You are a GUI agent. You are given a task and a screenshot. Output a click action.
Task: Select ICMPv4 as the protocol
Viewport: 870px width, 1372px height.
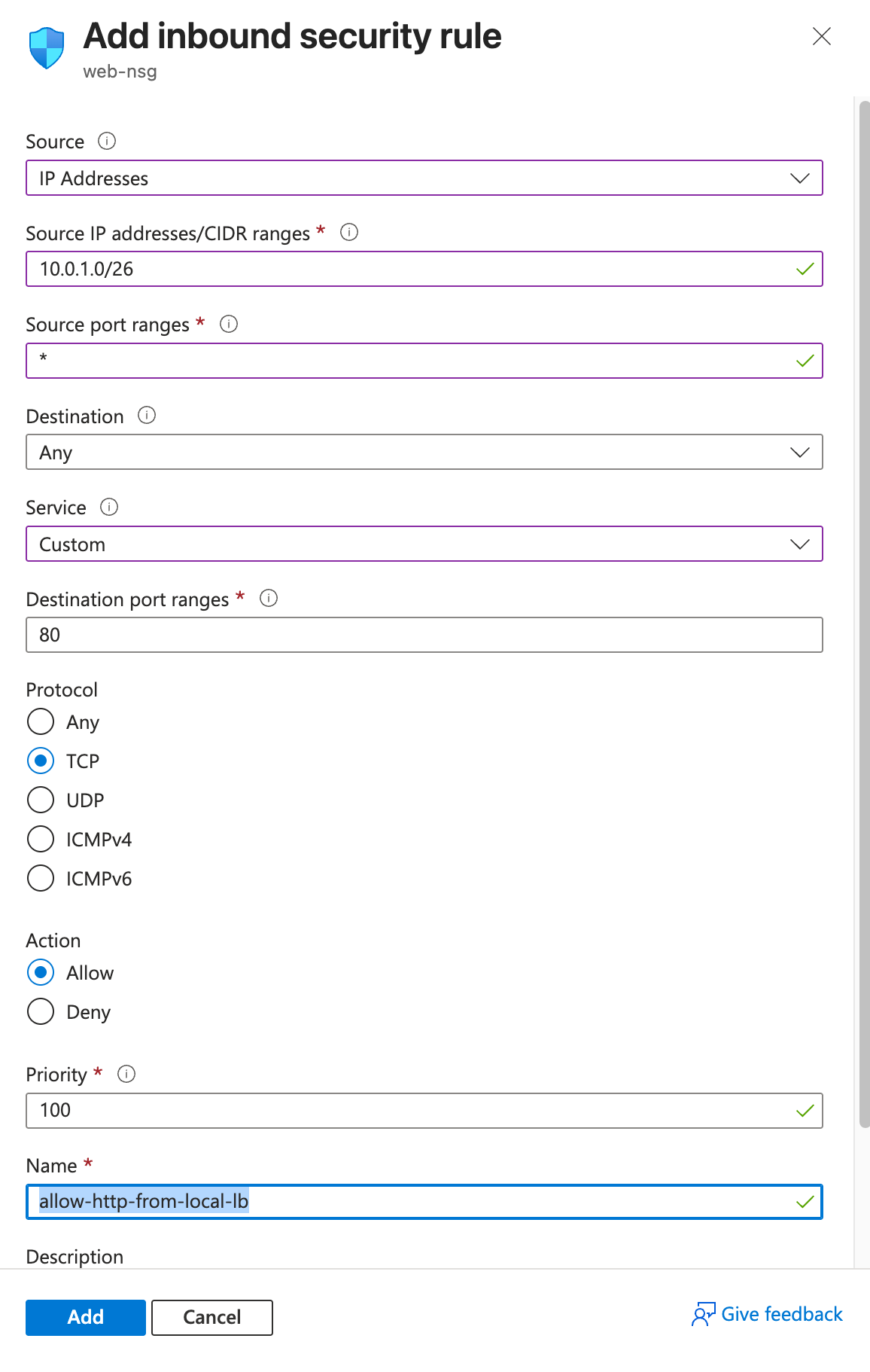pos(41,839)
